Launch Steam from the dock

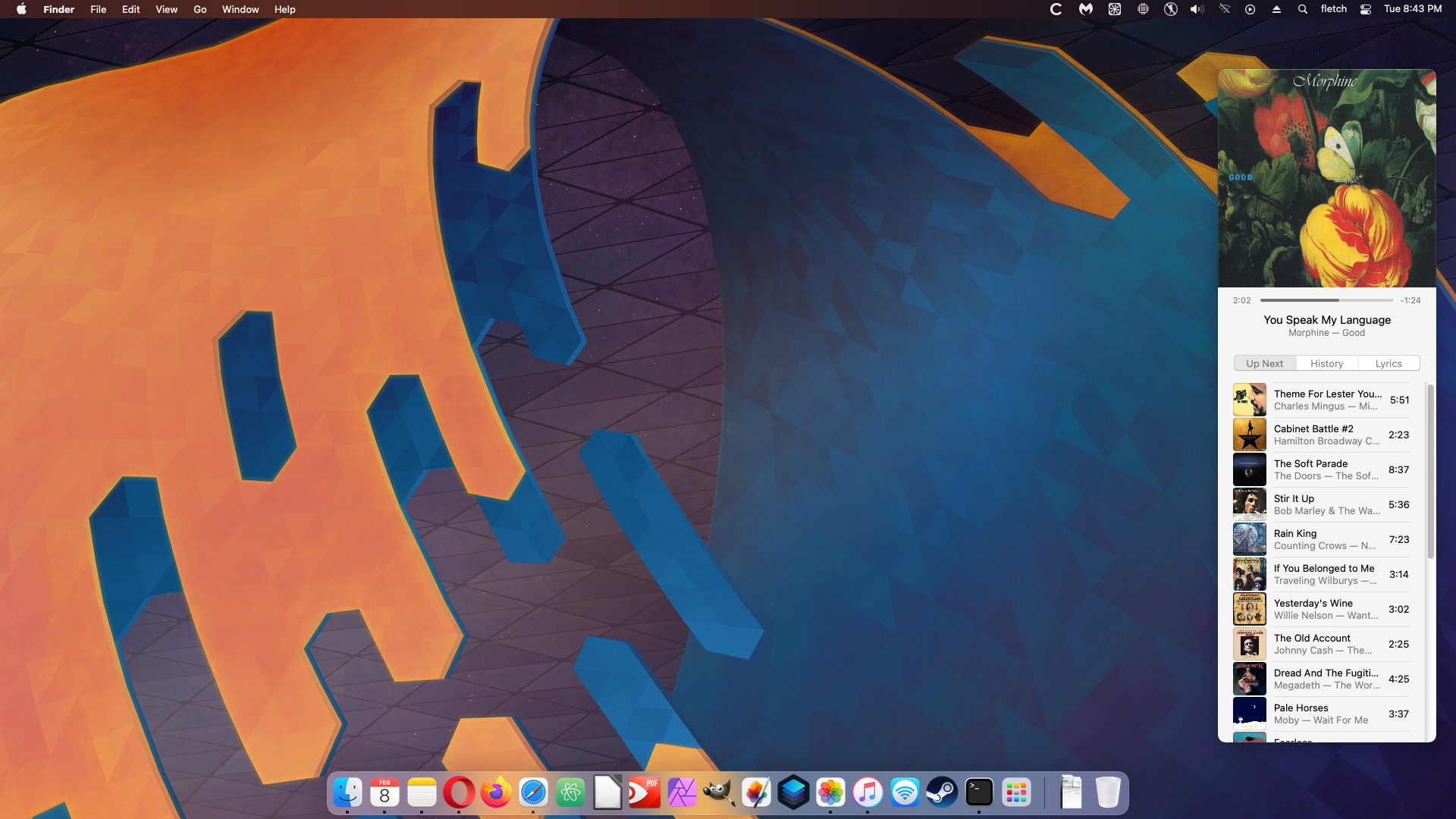click(942, 793)
